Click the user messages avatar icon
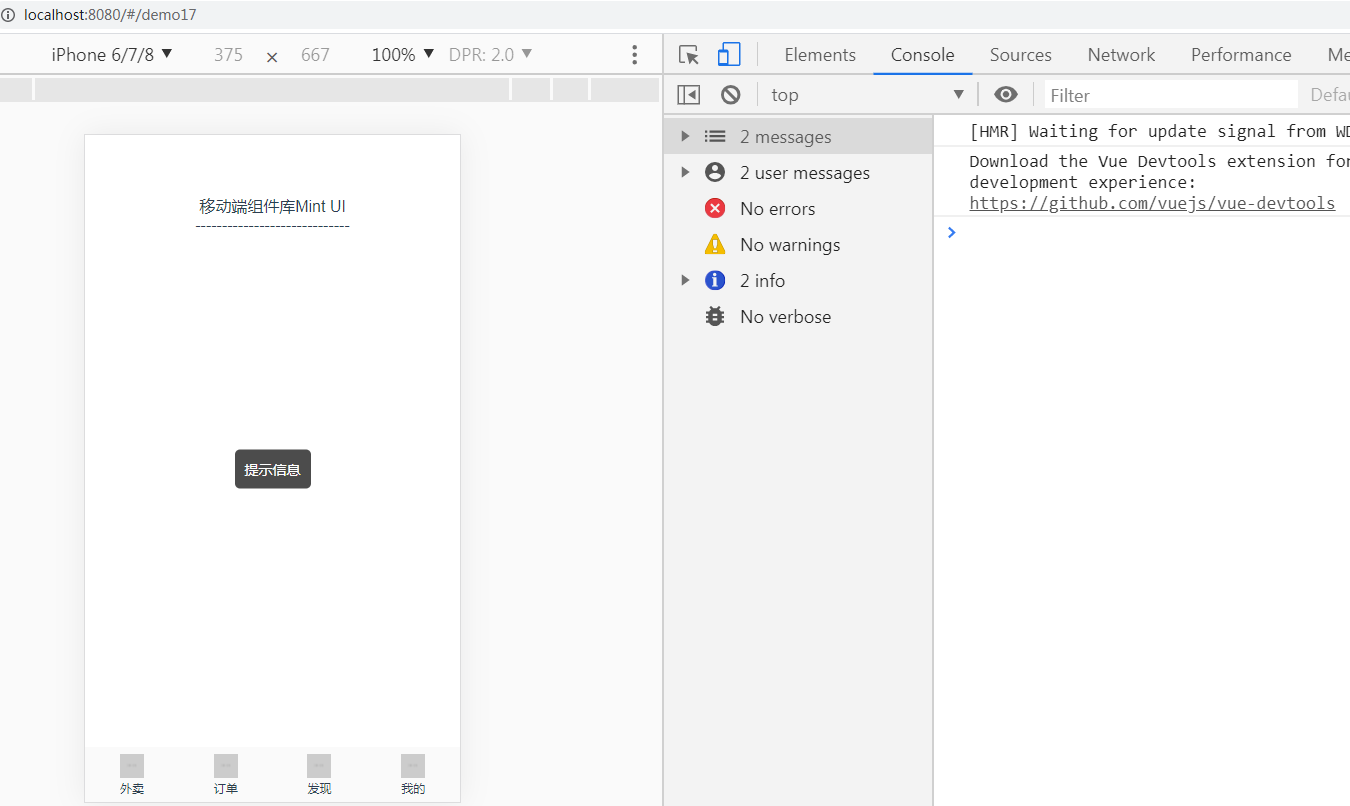The height and width of the screenshot is (806, 1350). click(x=715, y=172)
